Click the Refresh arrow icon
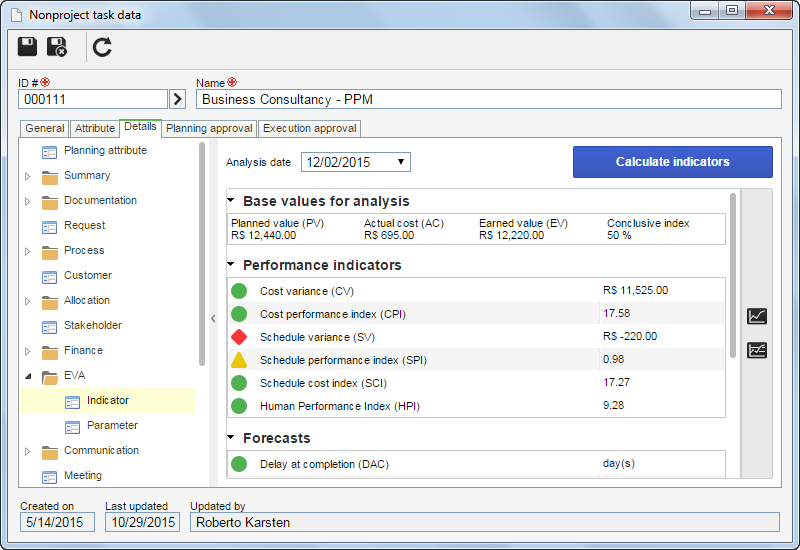Image resolution: width=800 pixels, height=550 pixels. pyautogui.click(x=102, y=47)
